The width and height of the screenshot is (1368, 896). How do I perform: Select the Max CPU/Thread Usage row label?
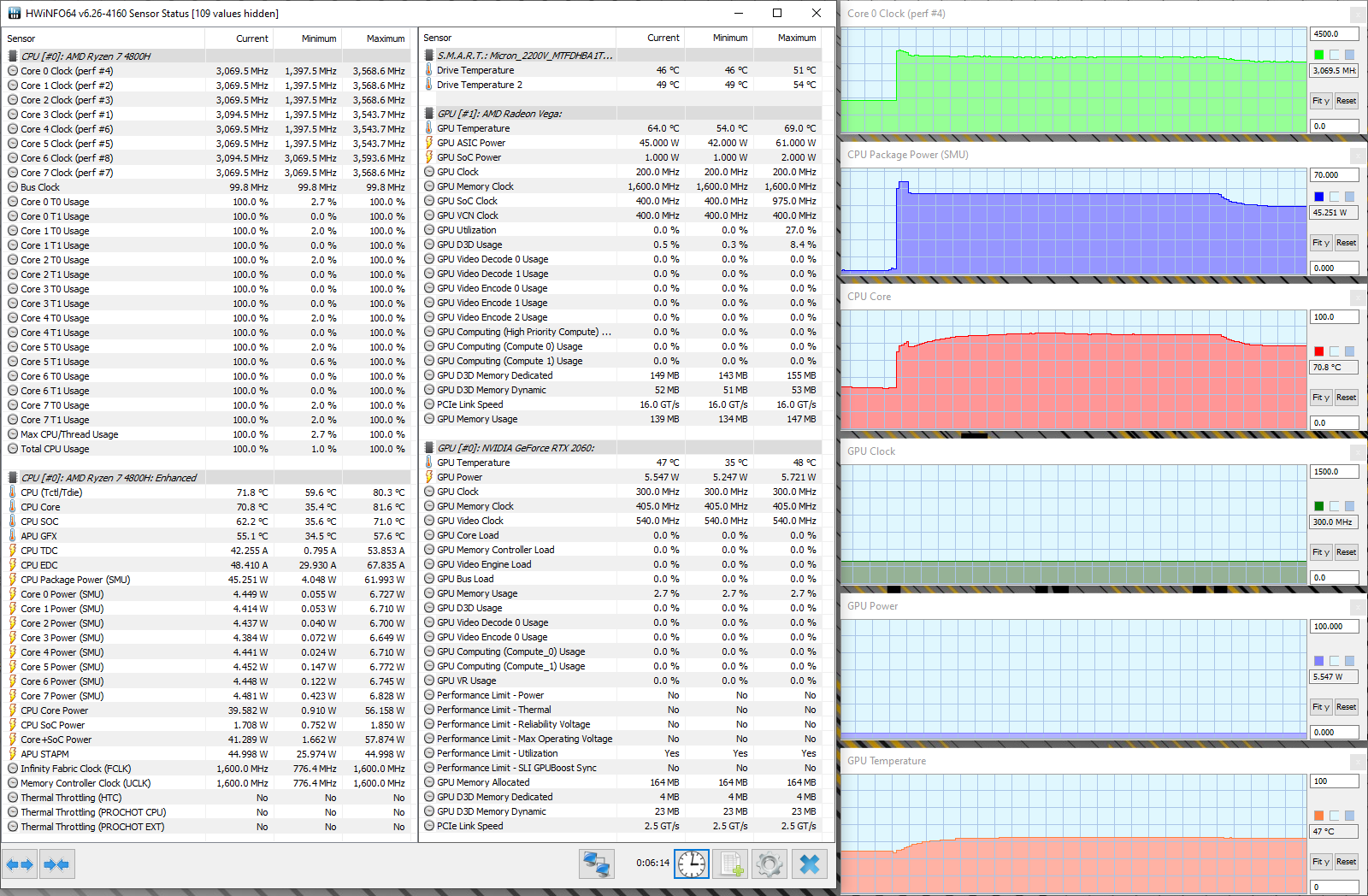pos(69,434)
